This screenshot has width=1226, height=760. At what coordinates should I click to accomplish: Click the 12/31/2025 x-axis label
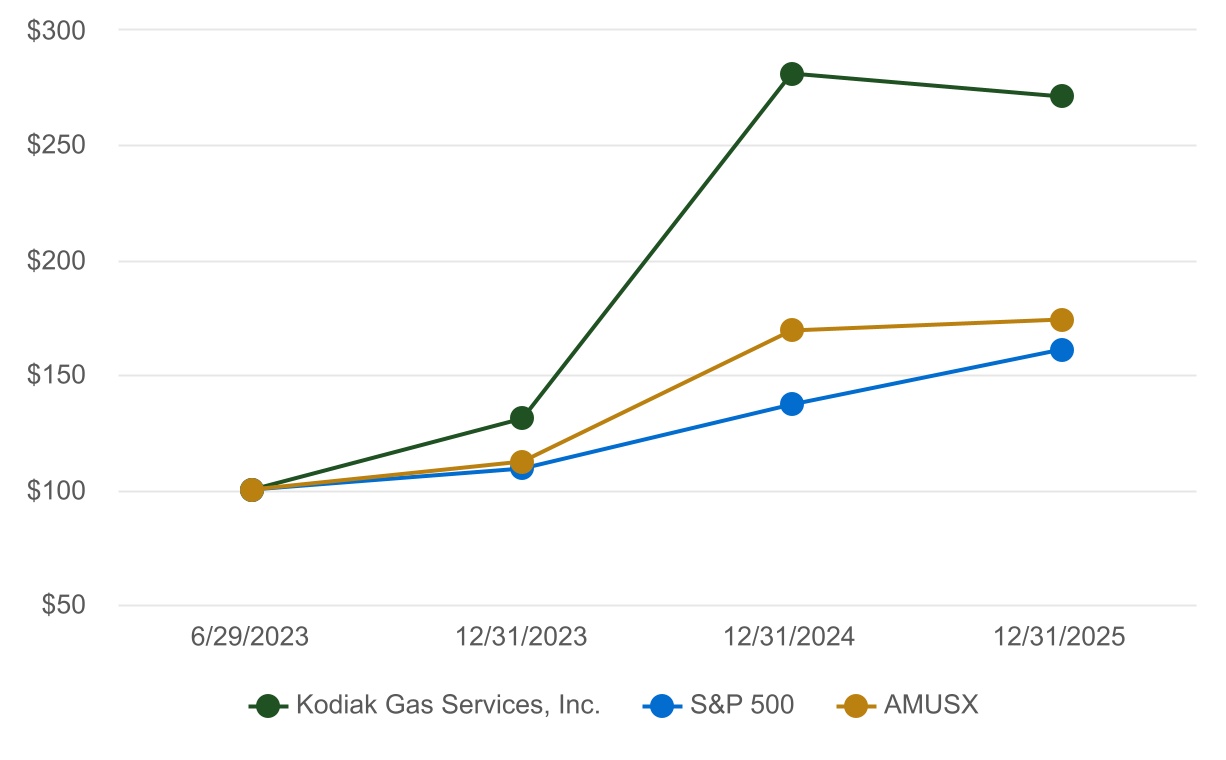[x=1062, y=638]
